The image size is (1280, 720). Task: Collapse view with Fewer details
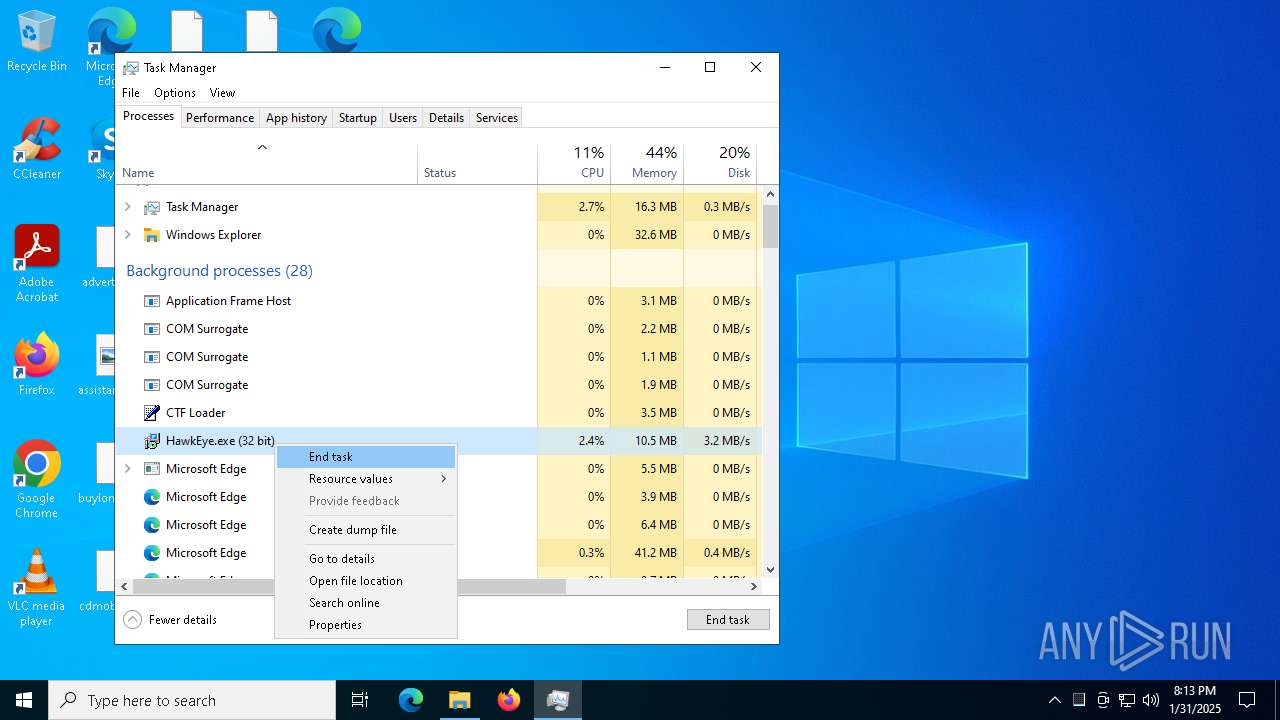click(170, 620)
